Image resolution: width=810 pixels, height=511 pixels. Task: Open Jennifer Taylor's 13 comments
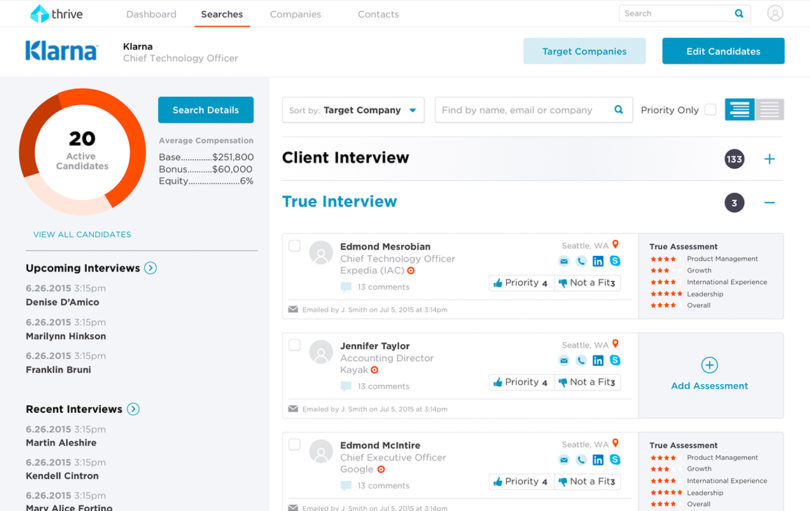pyautogui.click(x=375, y=386)
